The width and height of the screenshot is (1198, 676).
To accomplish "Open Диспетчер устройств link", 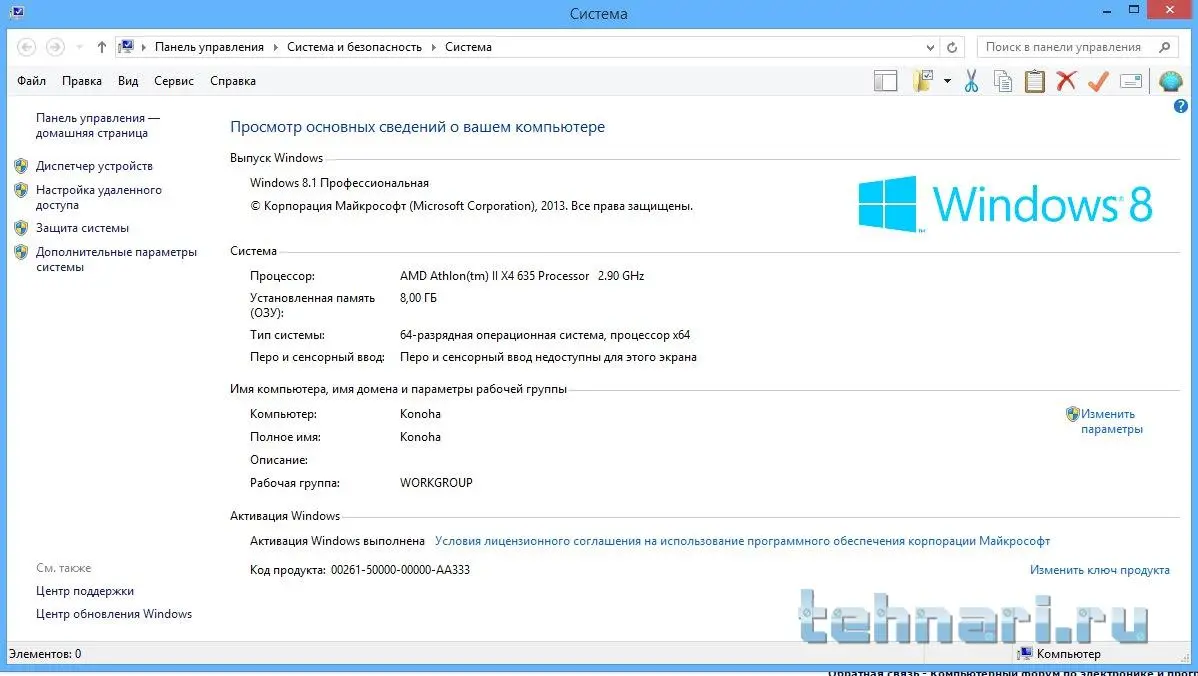I will click(94, 166).
